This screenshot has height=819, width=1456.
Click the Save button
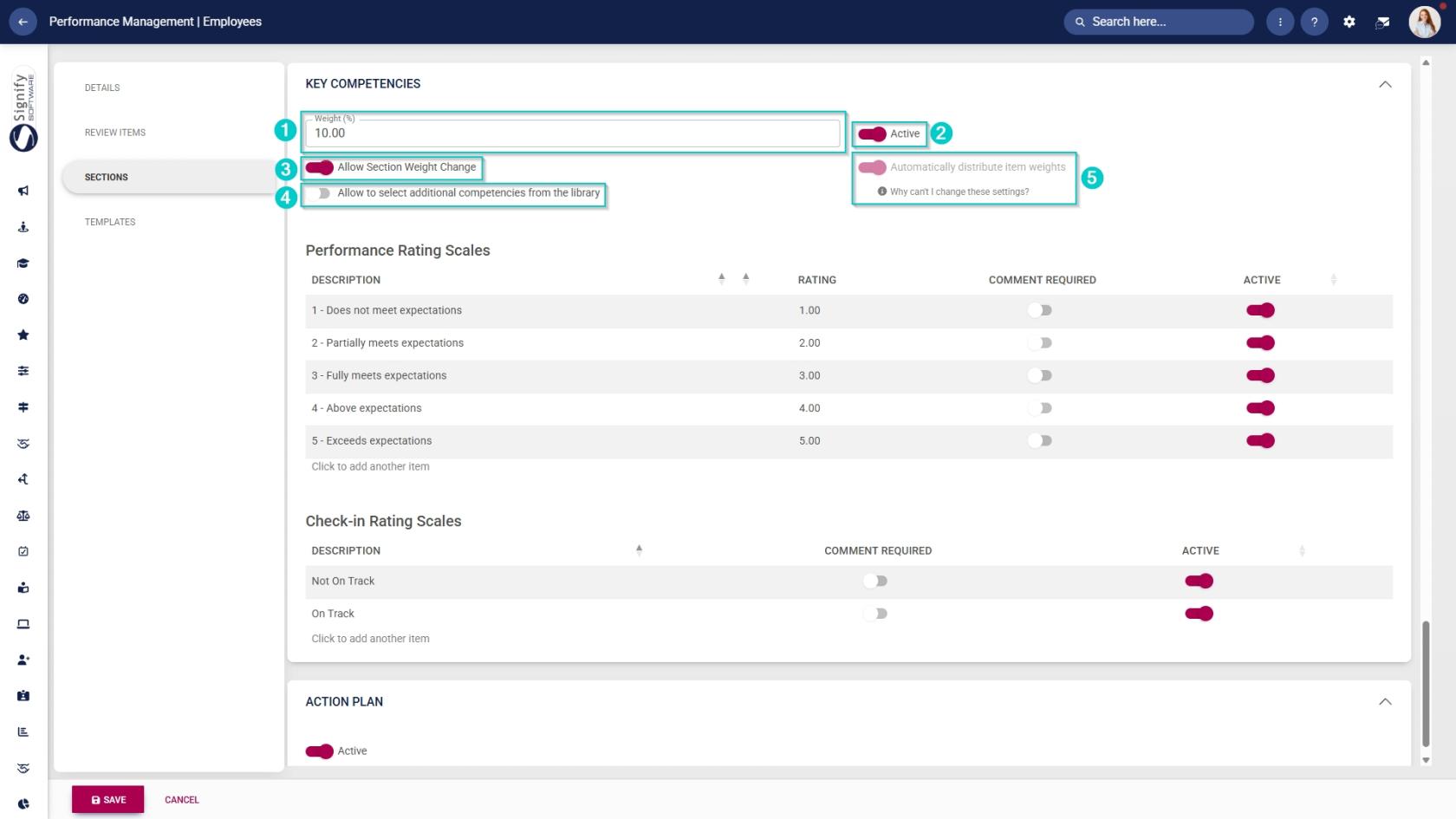108,800
